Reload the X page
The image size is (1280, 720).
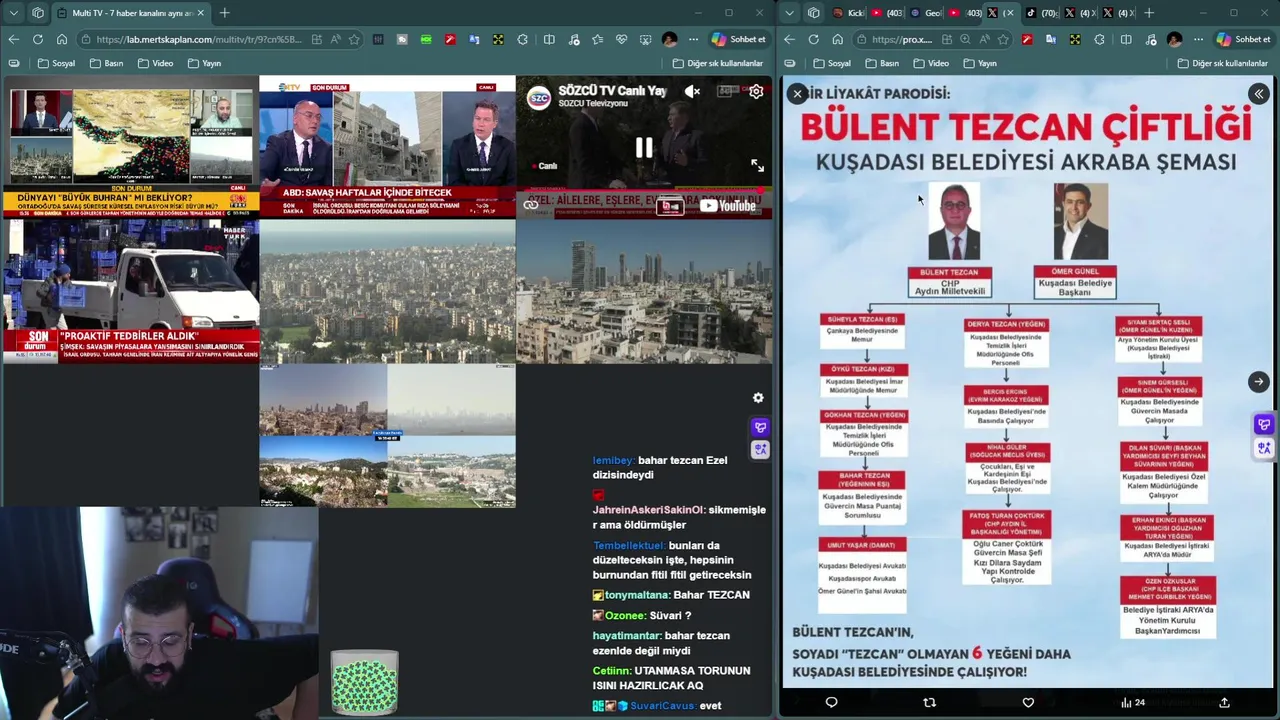point(813,39)
